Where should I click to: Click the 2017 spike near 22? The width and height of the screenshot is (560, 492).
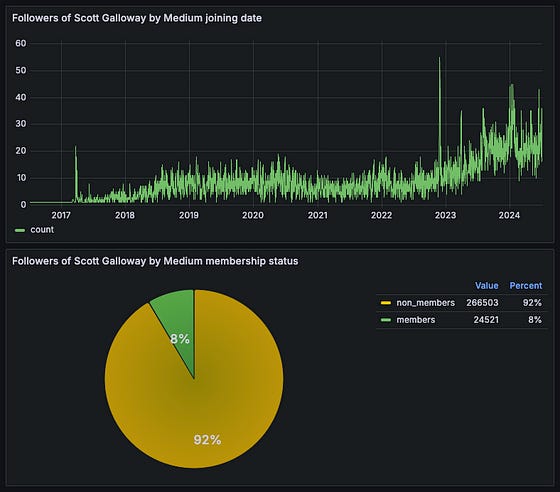tap(75, 148)
